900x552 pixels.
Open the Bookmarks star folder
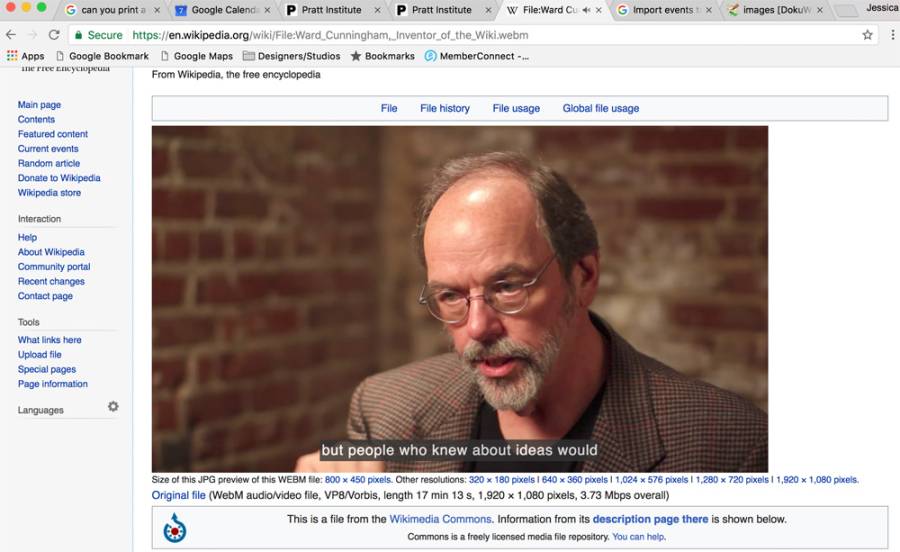pyautogui.click(x=382, y=56)
